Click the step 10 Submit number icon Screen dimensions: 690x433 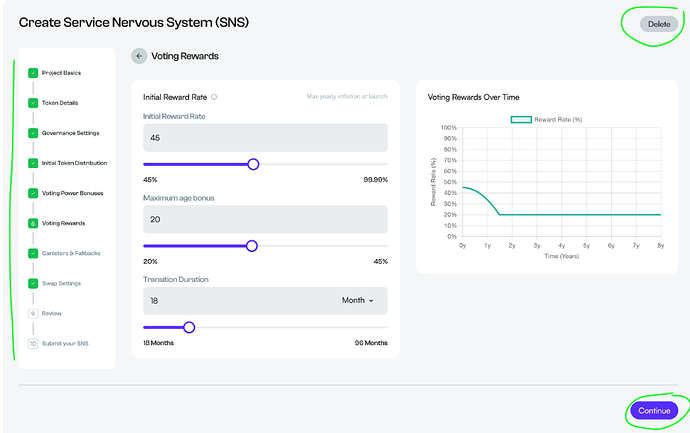pyautogui.click(x=33, y=343)
